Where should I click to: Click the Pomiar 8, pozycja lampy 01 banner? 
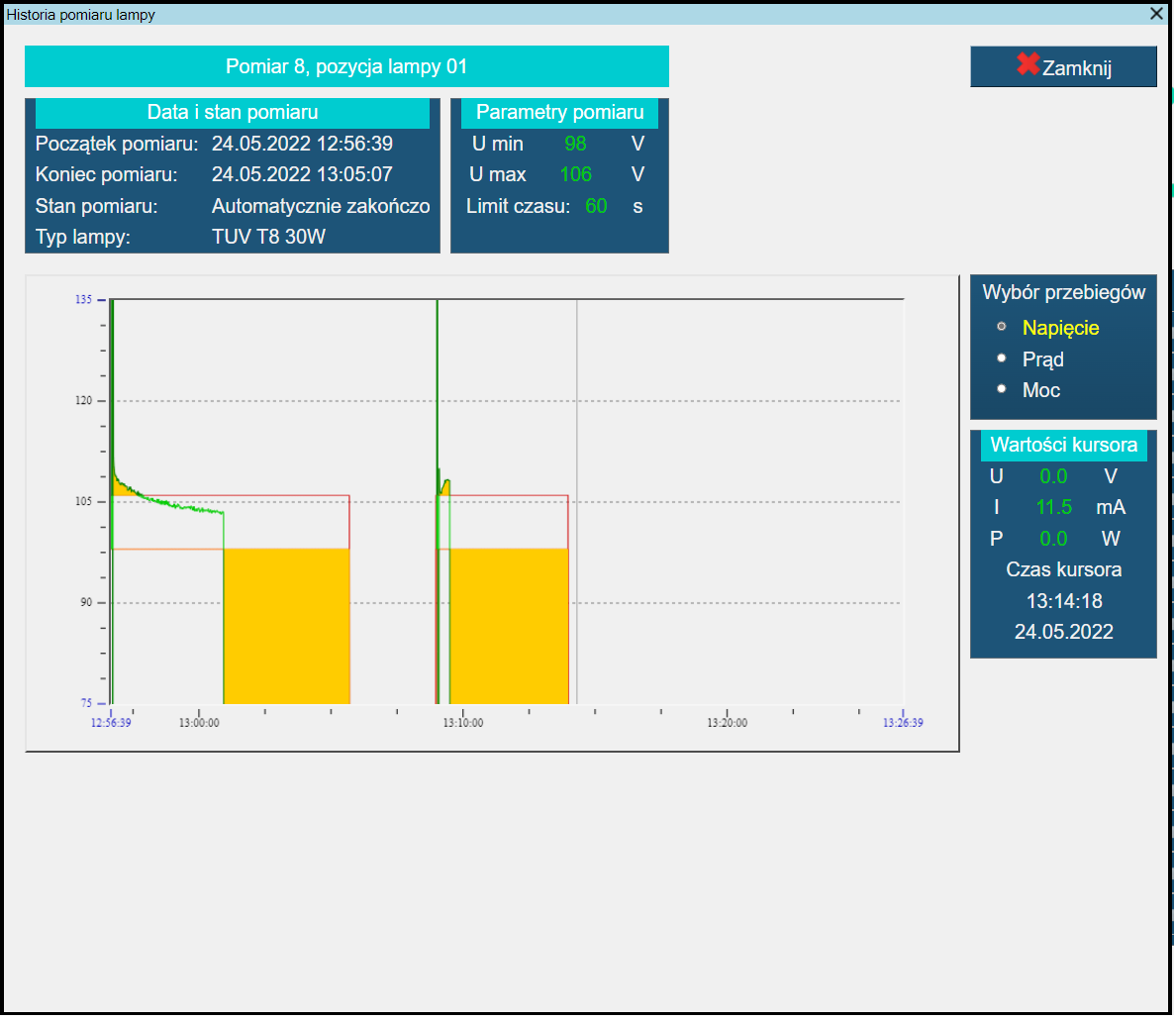(x=346, y=66)
